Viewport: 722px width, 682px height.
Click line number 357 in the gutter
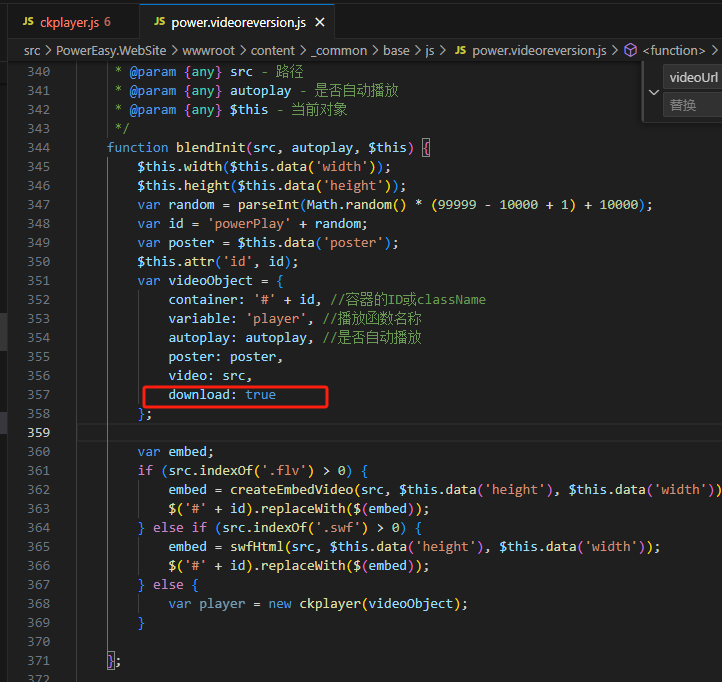coord(38,394)
